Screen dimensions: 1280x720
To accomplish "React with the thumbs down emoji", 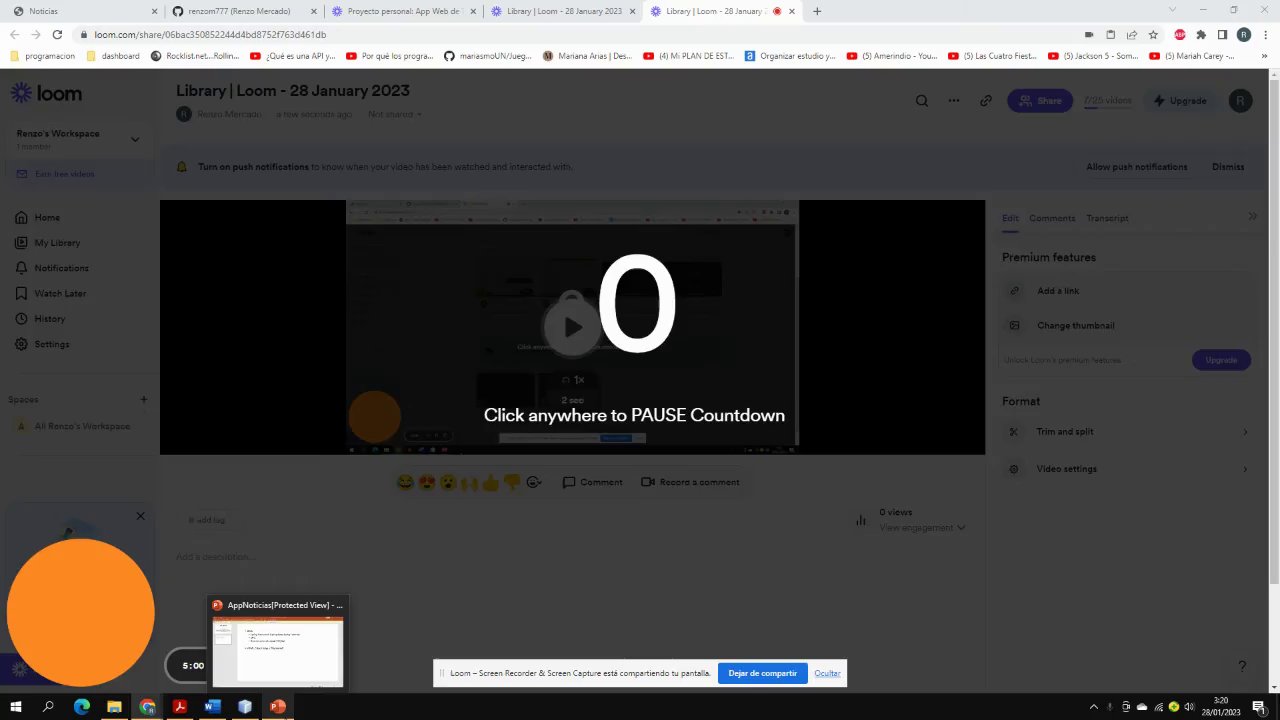I will click(x=512, y=482).
